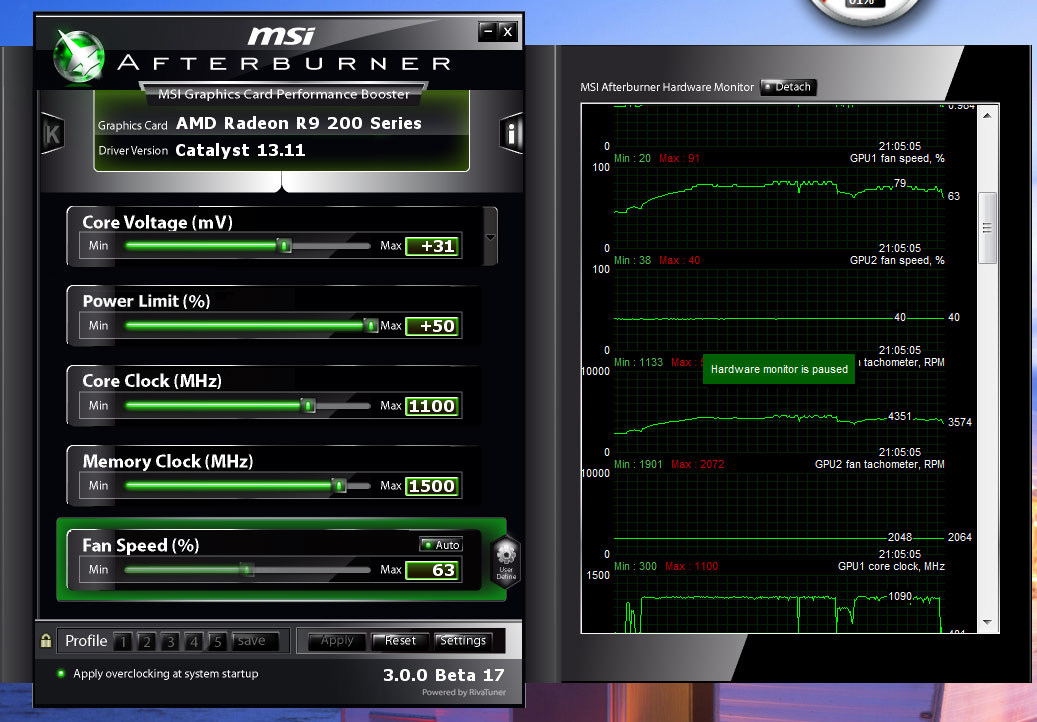
Task: Click 'GPU2 fan tachometer, RPM' label
Action: pyautogui.click(x=880, y=464)
